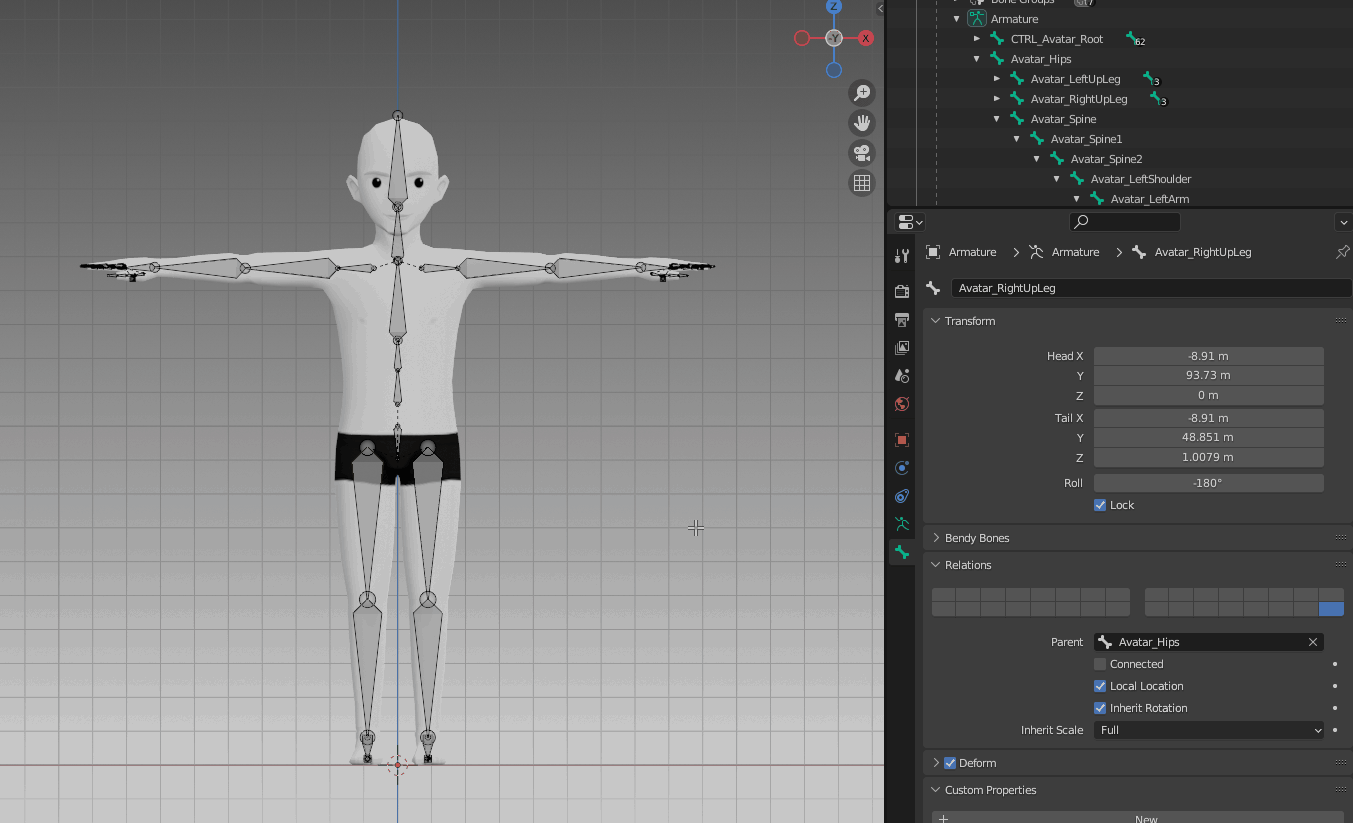Select Avatar_Spine1 in the outliner
1353x823 pixels.
[1086, 139]
